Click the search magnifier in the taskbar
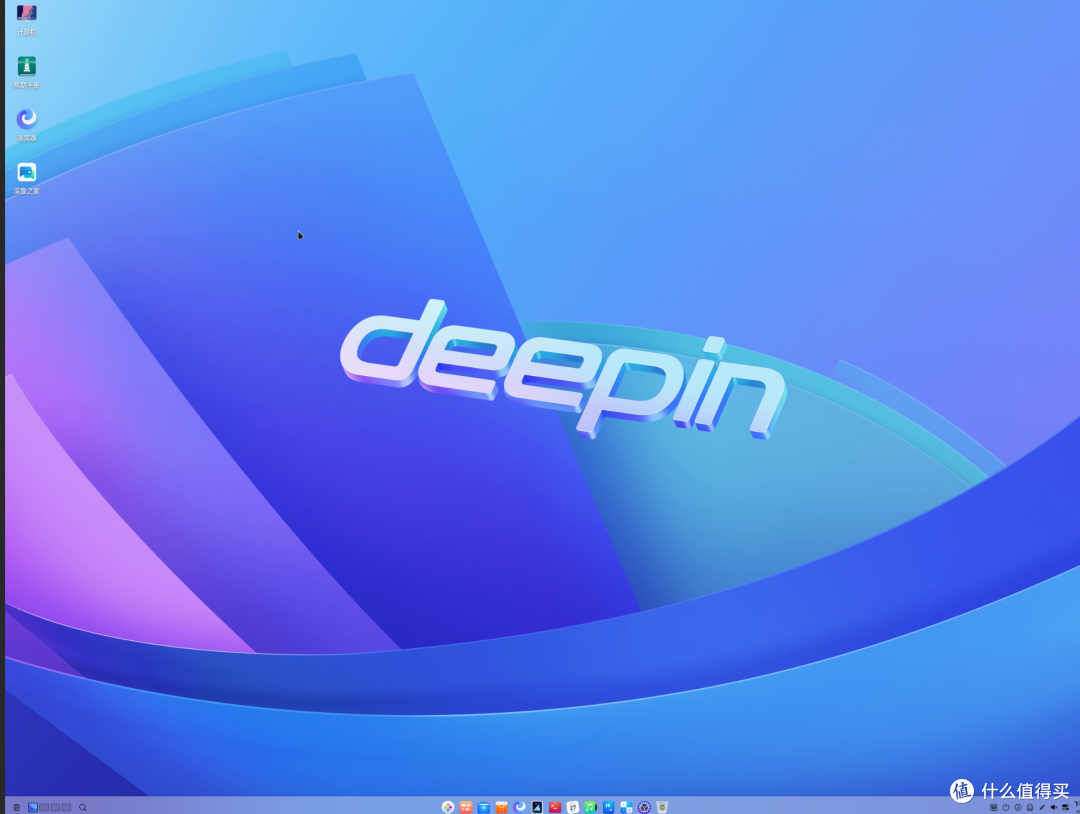This screenshot has height=814, width=1080. (83, 807)
